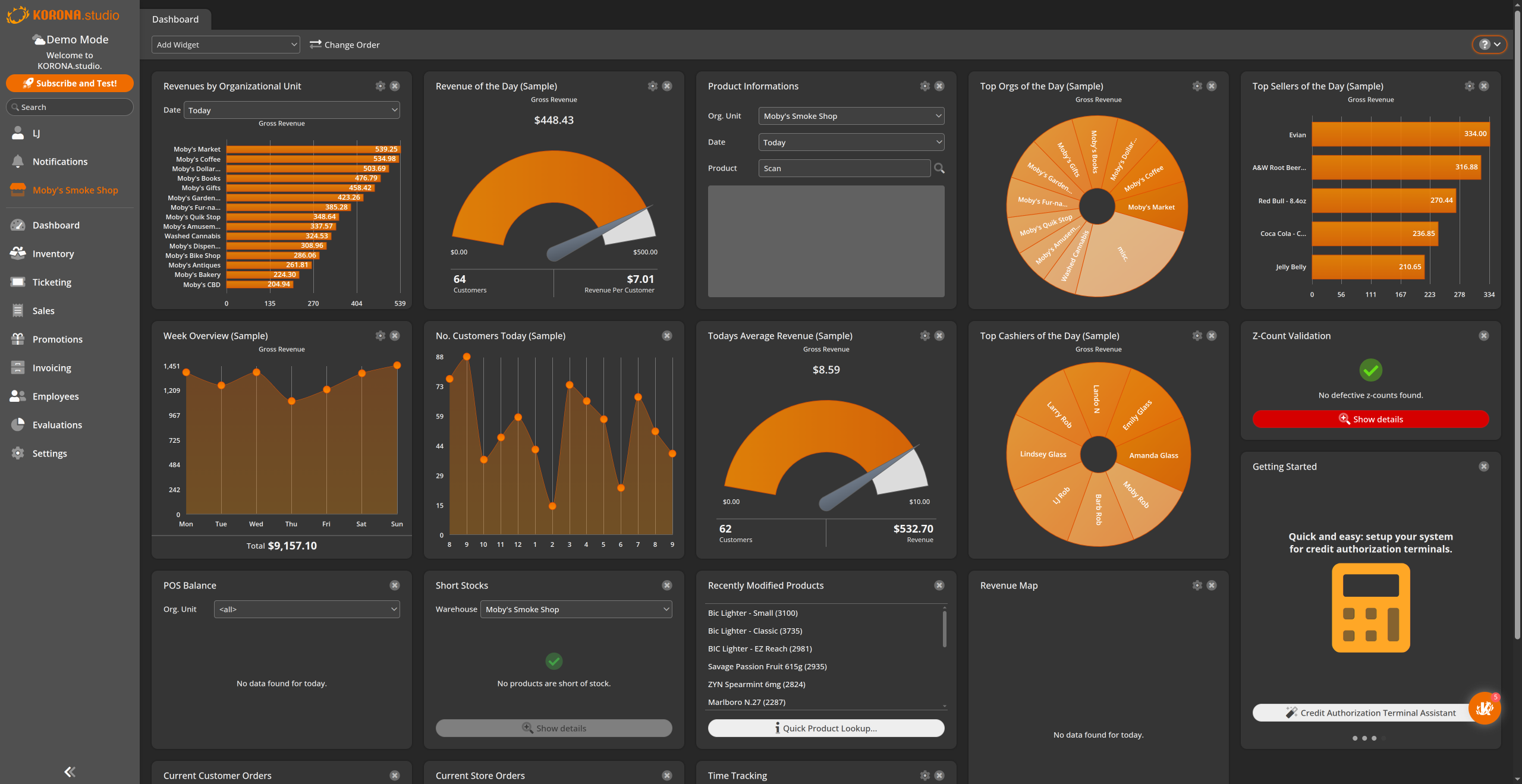Open the Dashboard tab
Image resolution: width=1522 pixels, height=784 pixels.
(x=175, y=19)
